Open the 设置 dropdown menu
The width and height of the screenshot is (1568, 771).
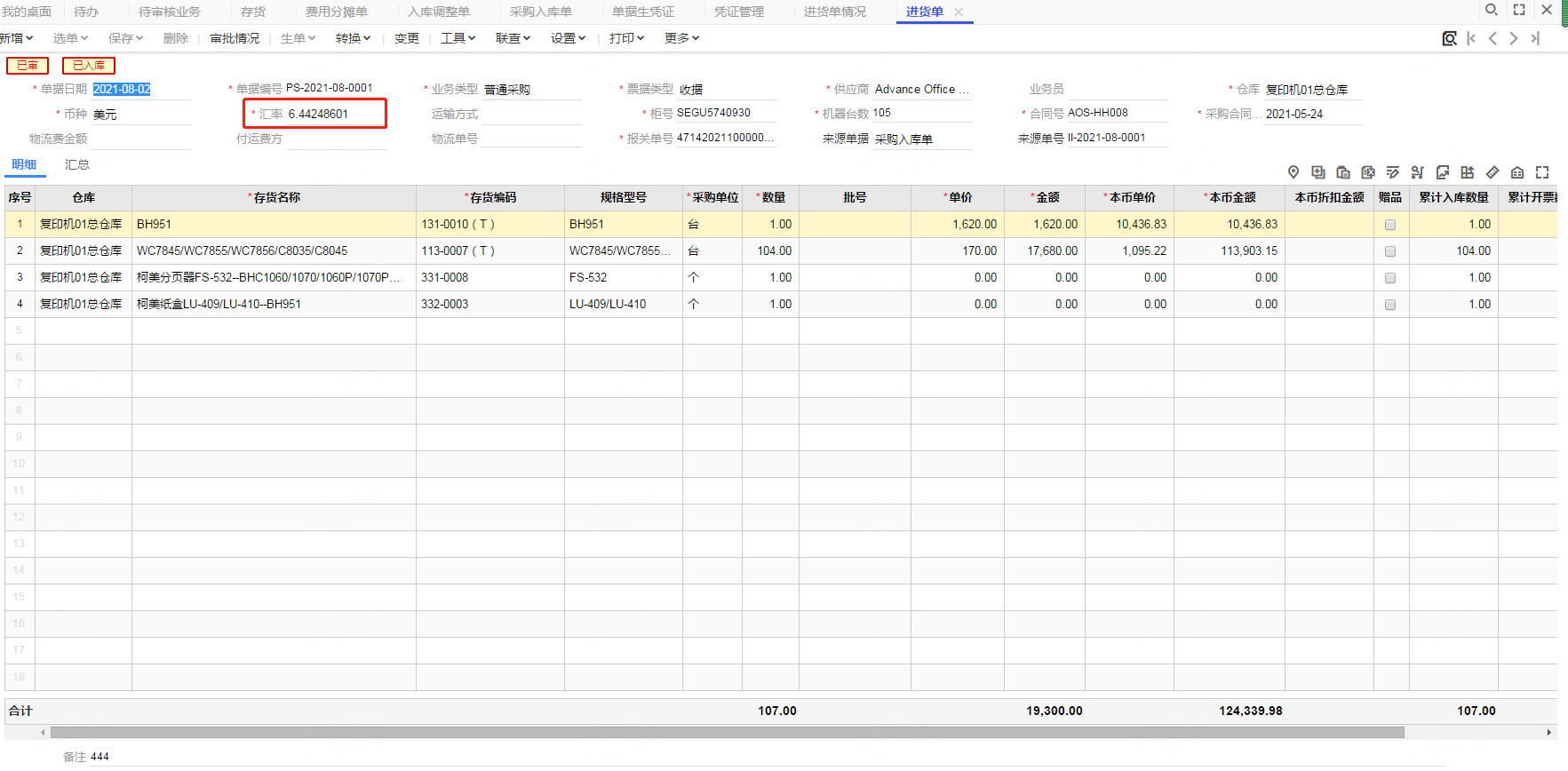coord(568,38)
